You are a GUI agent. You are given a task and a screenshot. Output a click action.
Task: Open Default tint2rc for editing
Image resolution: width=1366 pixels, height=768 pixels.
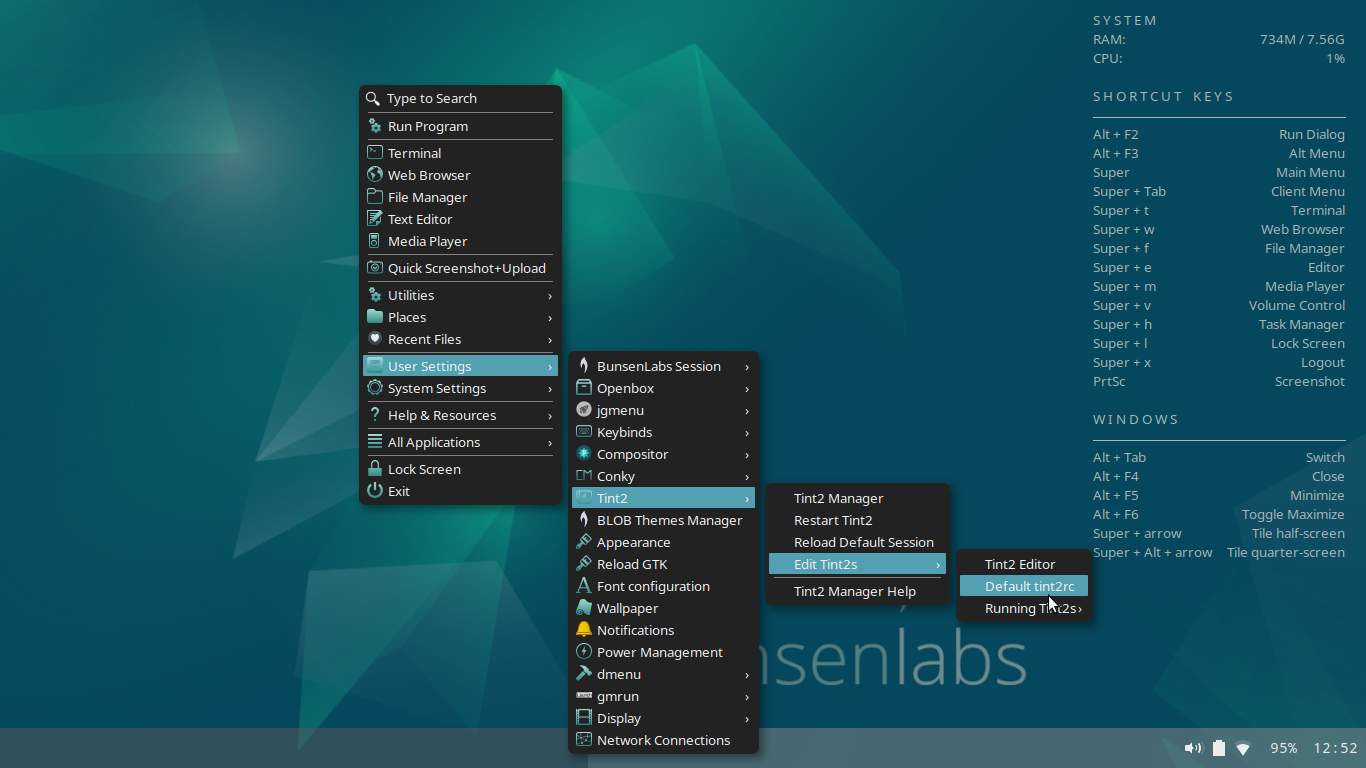pyautogui.click(x=1024, y=586)
